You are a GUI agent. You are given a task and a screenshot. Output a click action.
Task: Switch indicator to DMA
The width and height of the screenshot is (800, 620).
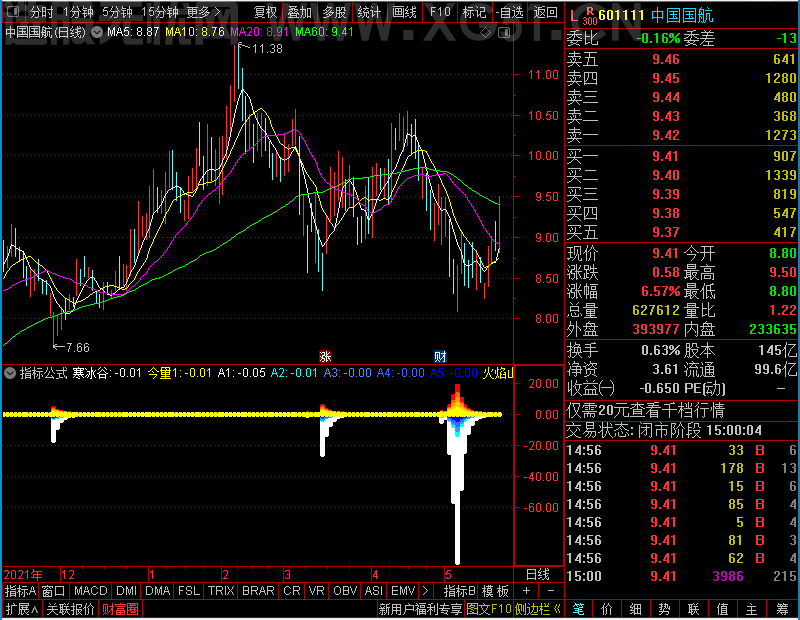(158, 591)
